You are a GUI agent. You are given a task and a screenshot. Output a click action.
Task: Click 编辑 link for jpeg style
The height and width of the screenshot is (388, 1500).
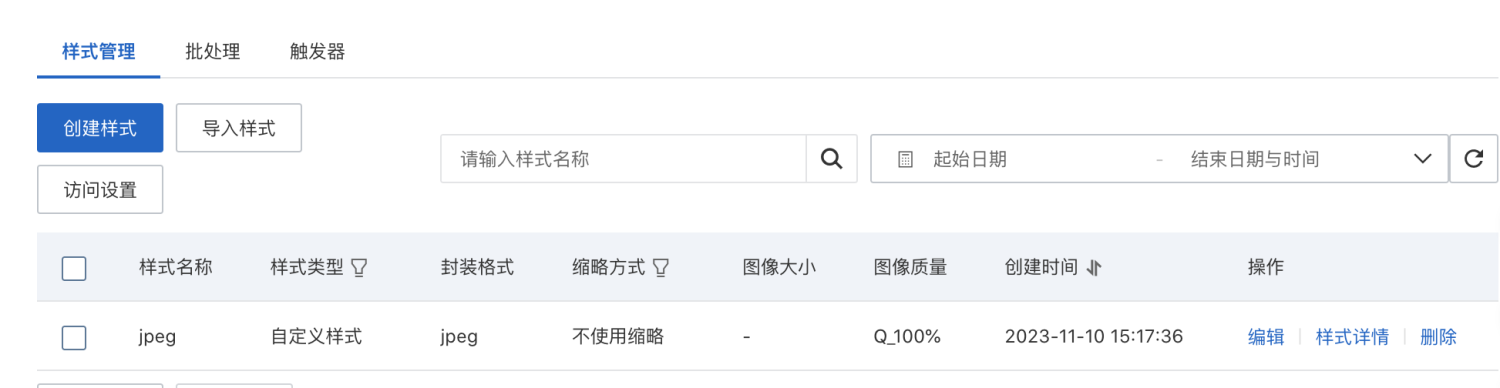point(1266,337)
